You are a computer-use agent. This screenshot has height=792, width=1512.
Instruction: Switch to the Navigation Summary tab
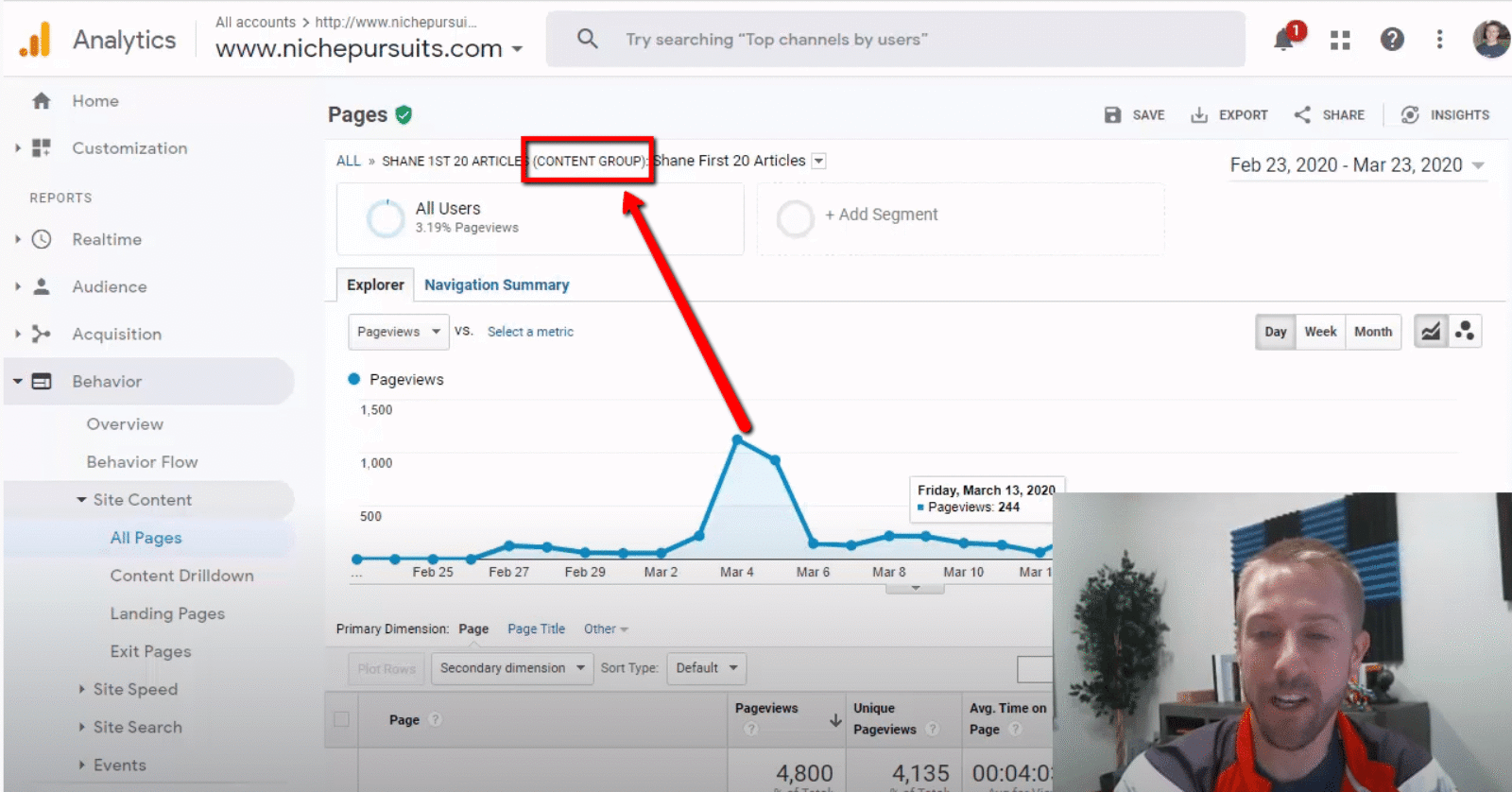[496, 284]
